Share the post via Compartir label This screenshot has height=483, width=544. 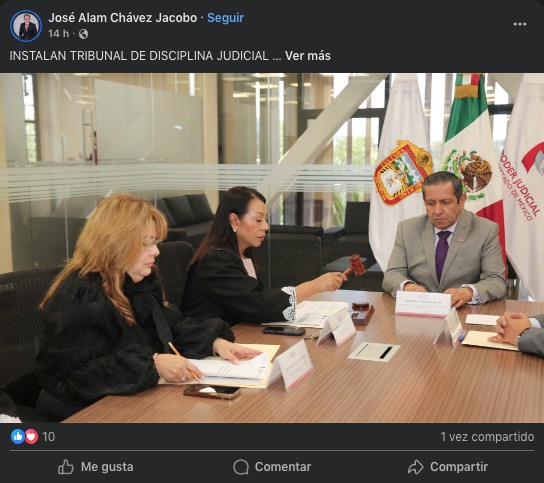[459, 467]
